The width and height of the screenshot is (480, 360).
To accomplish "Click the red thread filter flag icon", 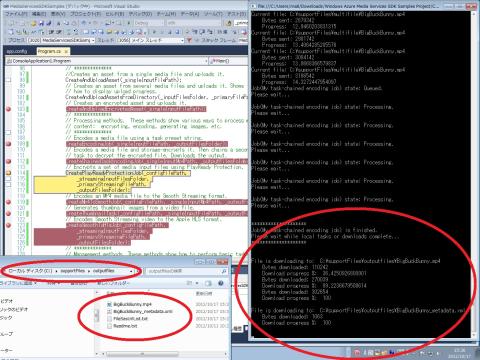I will pos(189,40).
